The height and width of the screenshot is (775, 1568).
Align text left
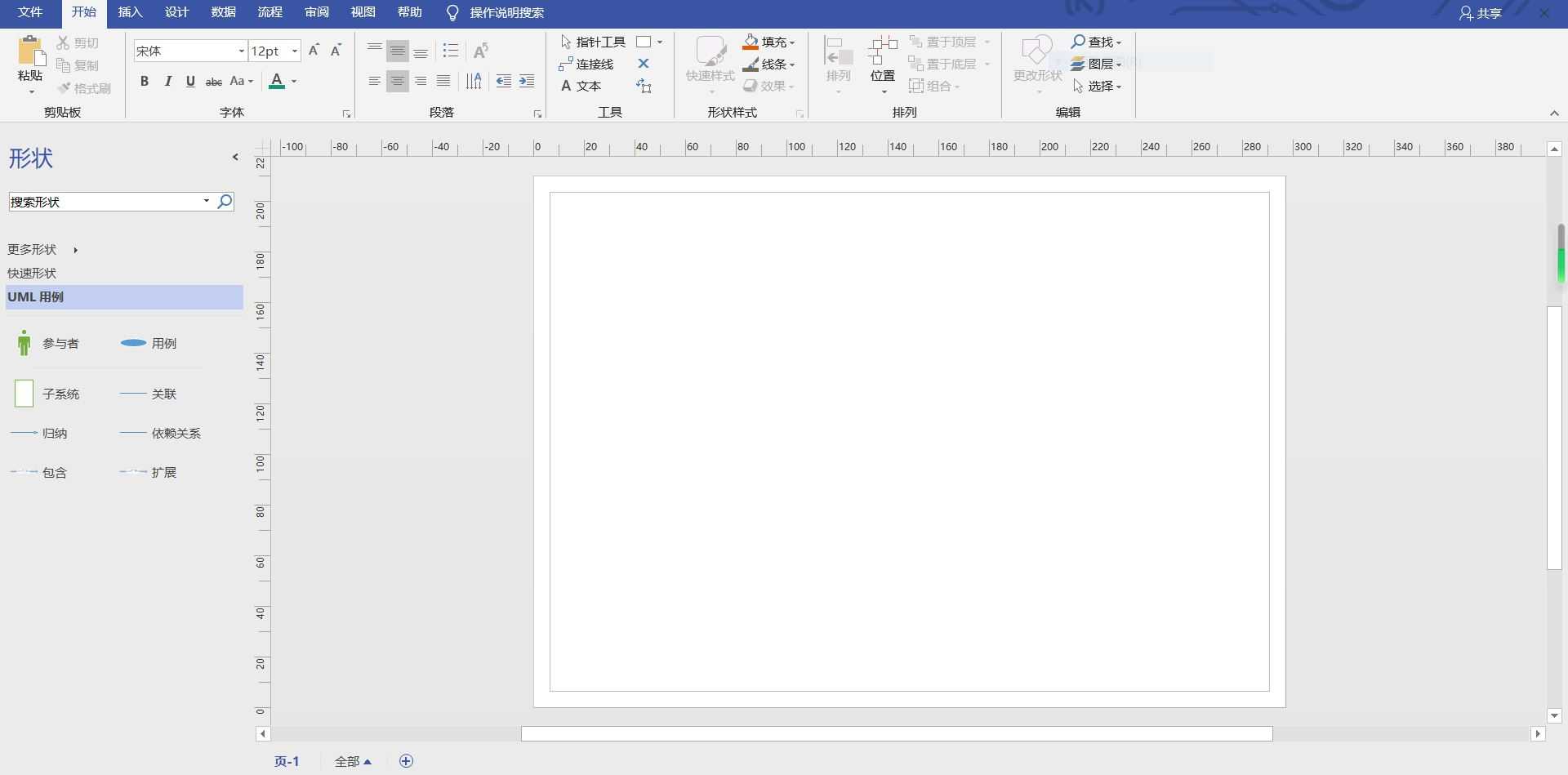point(374,81)
